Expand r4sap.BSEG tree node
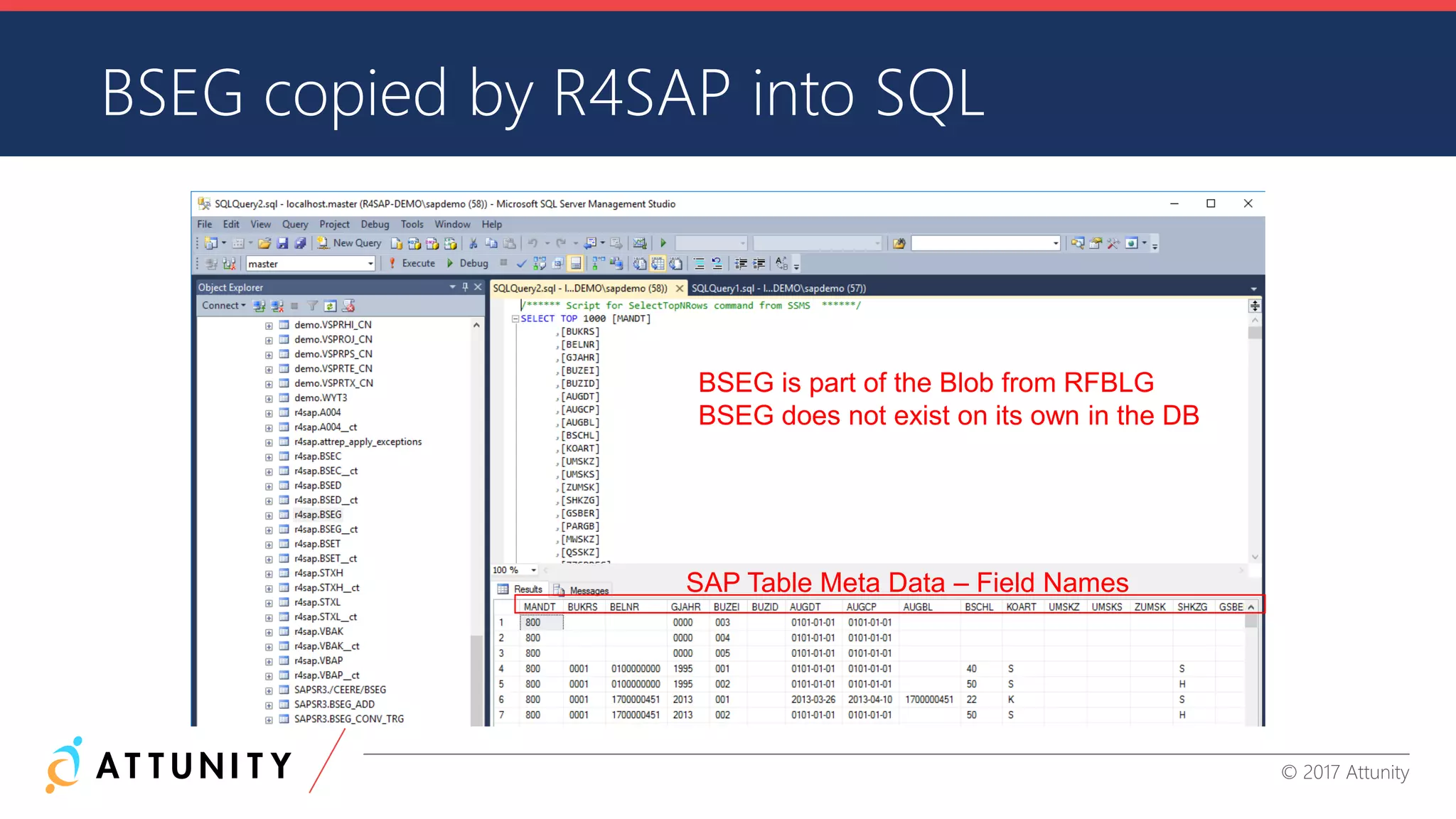This screenshot has width=1456, height=819. click(269, 515)
